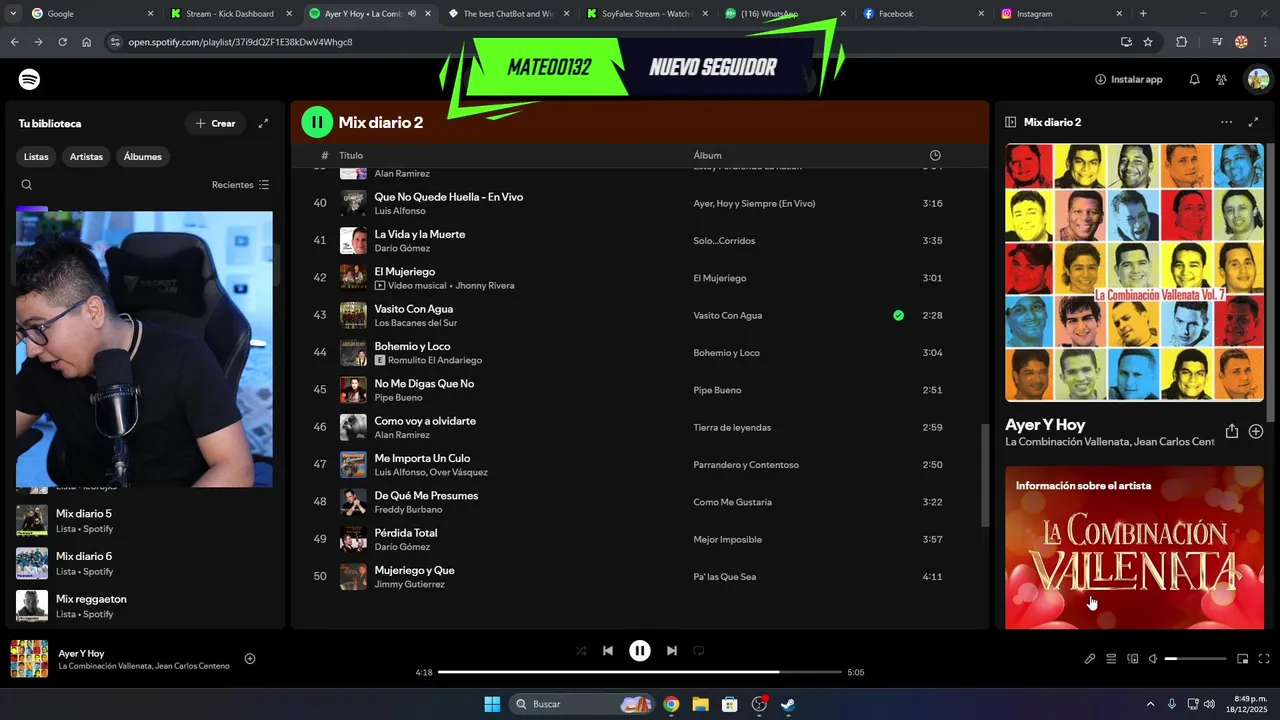Filter library by Artistas
The width and height of the screenshot is (1280, 720).
click(x=86, y=156)
